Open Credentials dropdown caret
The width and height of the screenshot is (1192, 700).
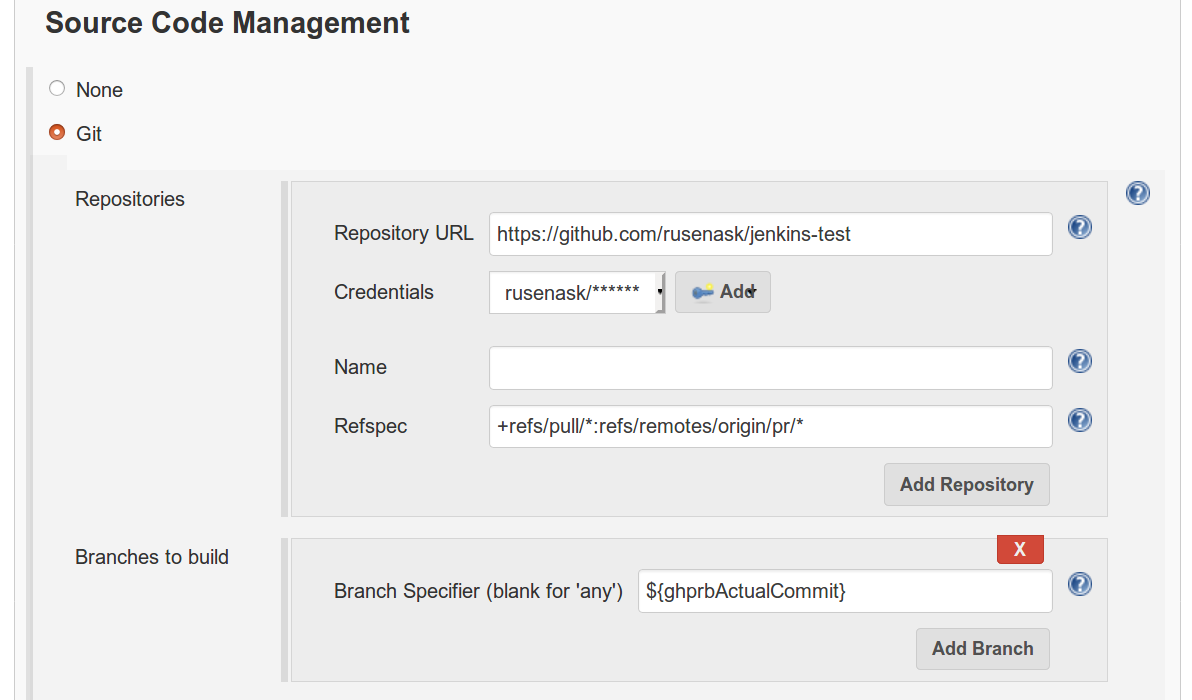point(659,291)
